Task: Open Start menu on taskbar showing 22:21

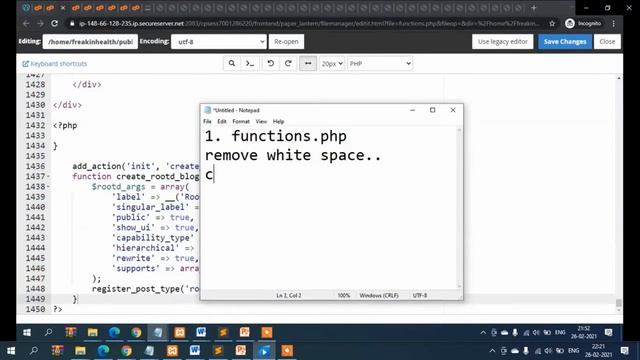Action: [11, 351]
